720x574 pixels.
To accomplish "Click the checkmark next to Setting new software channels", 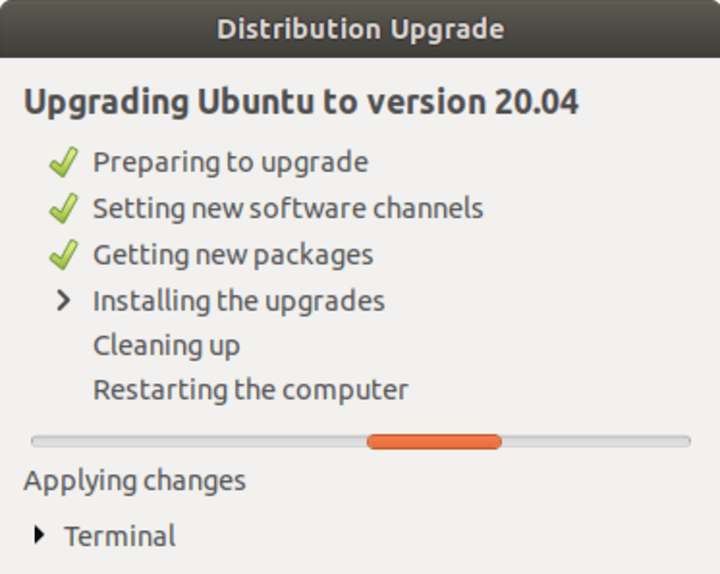I will tap(64, 208).
